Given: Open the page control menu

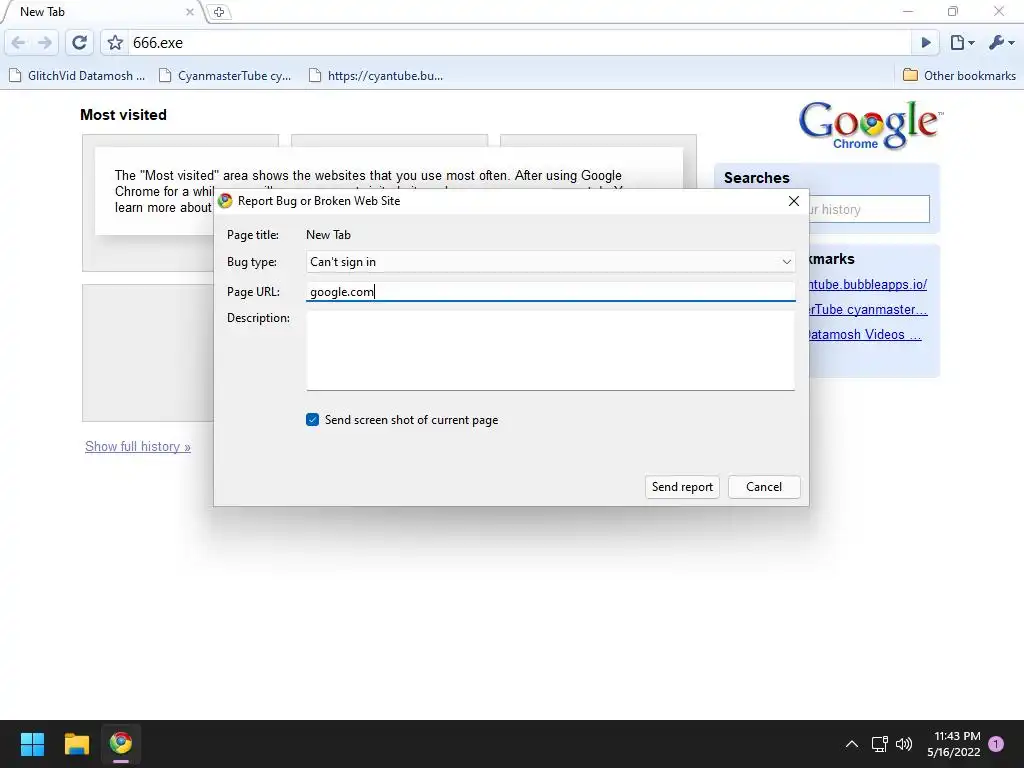Looking at the screenshot, I should pyautogui.click(x=962, y=42).
